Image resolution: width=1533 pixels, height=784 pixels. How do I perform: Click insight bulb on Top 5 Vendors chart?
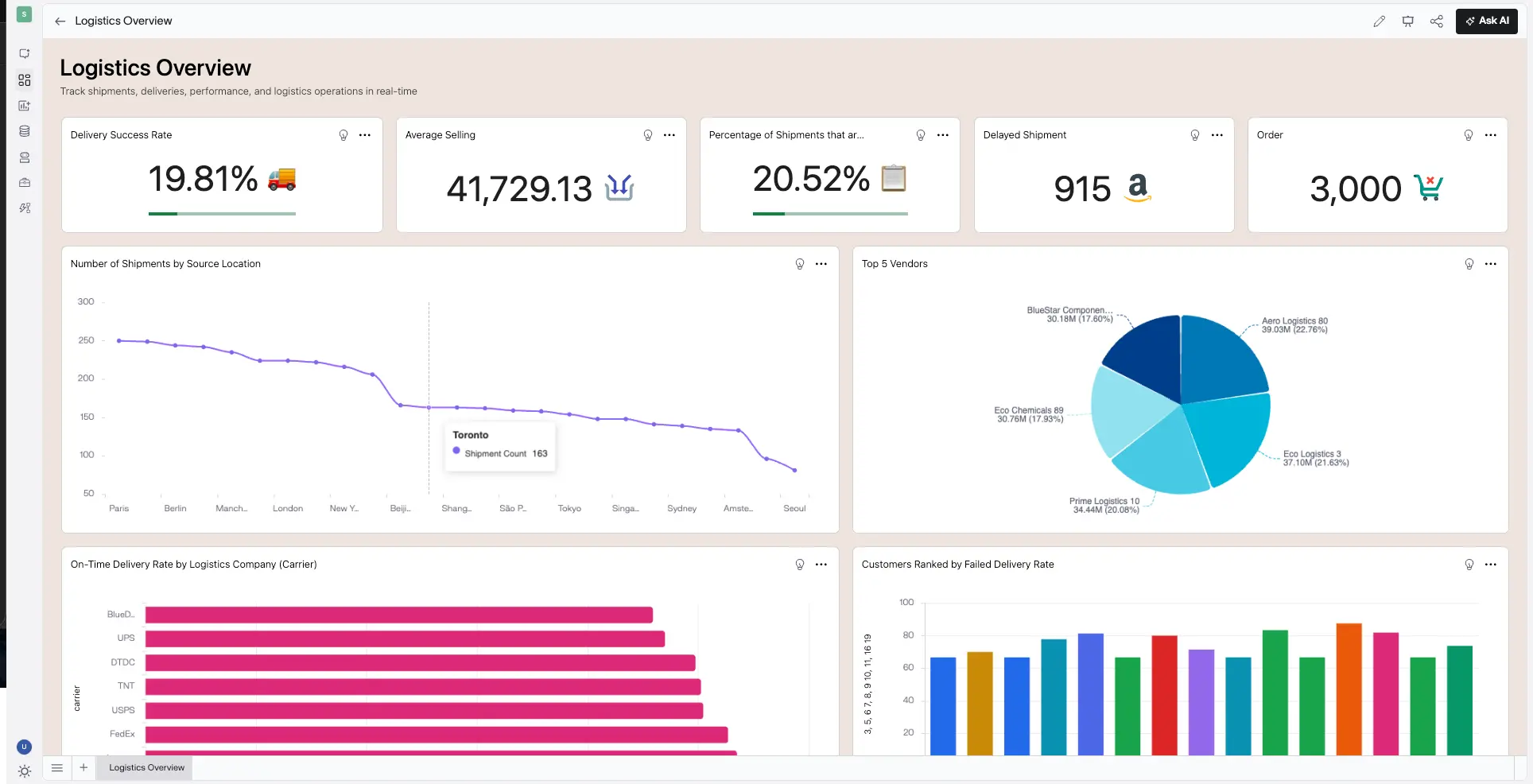click(1469, 264)
